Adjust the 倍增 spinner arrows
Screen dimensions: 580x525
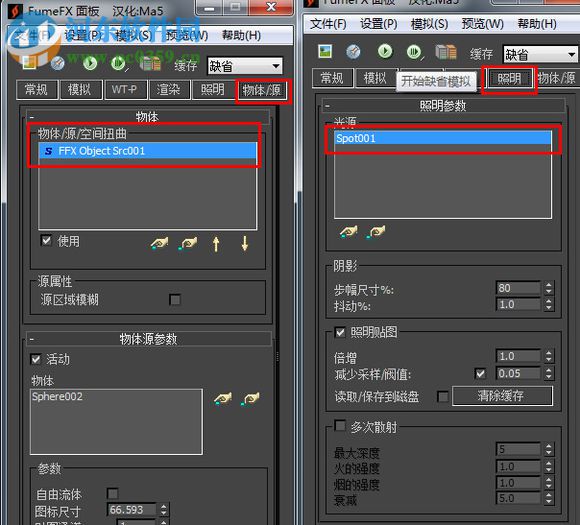click(549, 356)
